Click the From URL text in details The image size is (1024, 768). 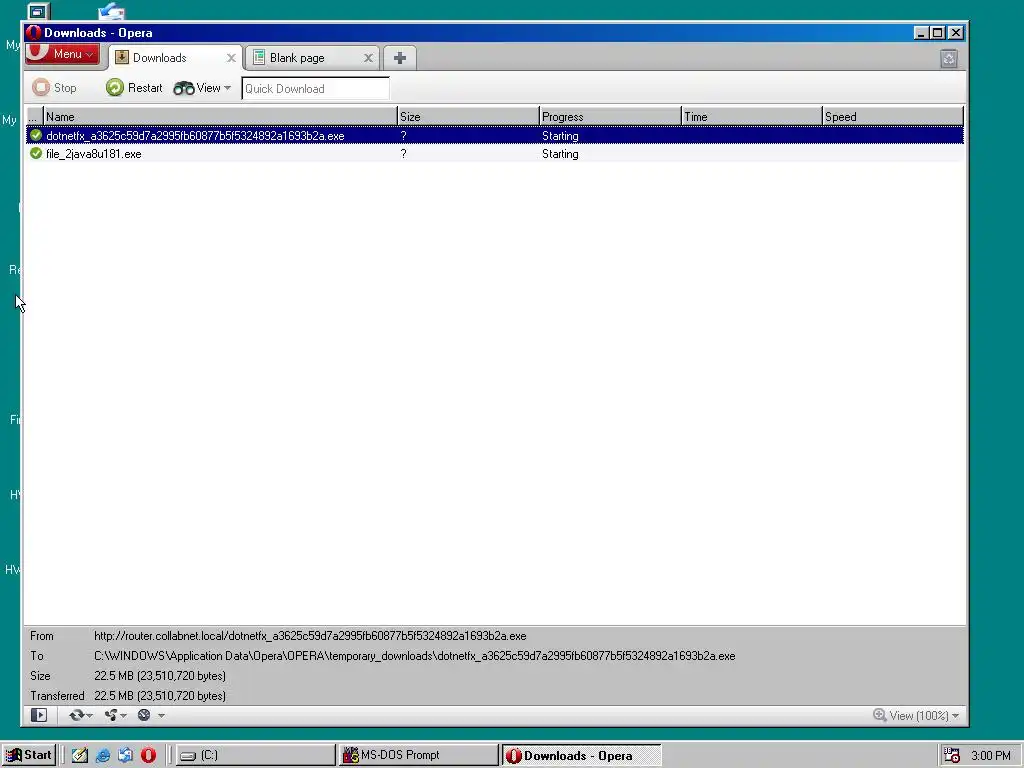(x=310, y=635)
